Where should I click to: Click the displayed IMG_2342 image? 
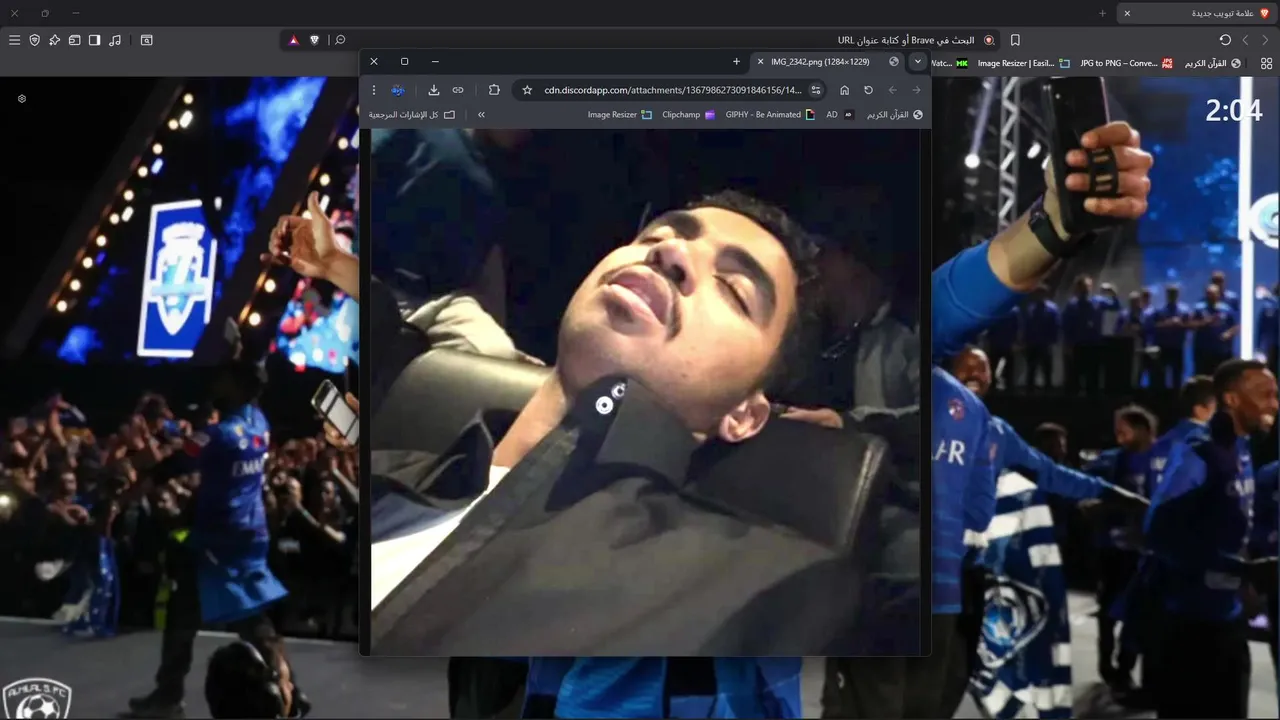pos(645,392)
